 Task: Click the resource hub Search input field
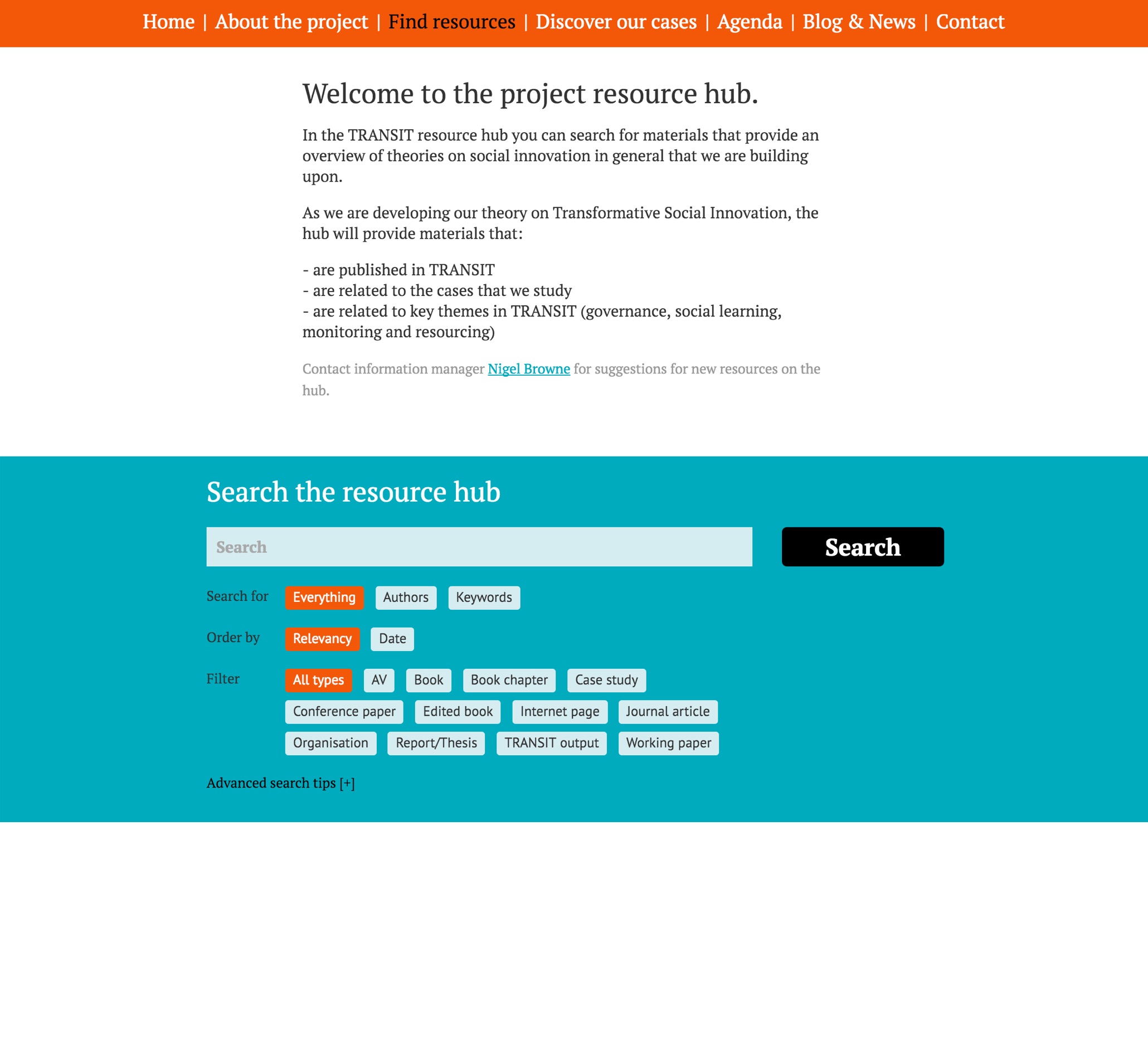(479, 546)
